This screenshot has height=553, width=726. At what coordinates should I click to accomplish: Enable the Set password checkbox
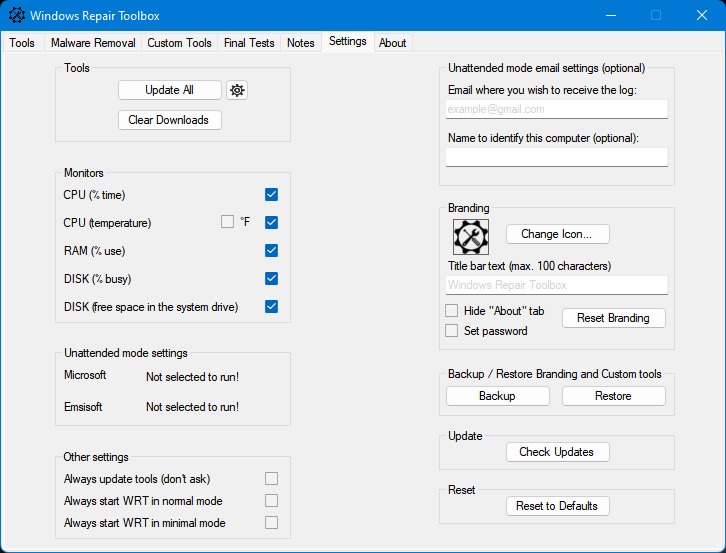(x=451, y=331)
